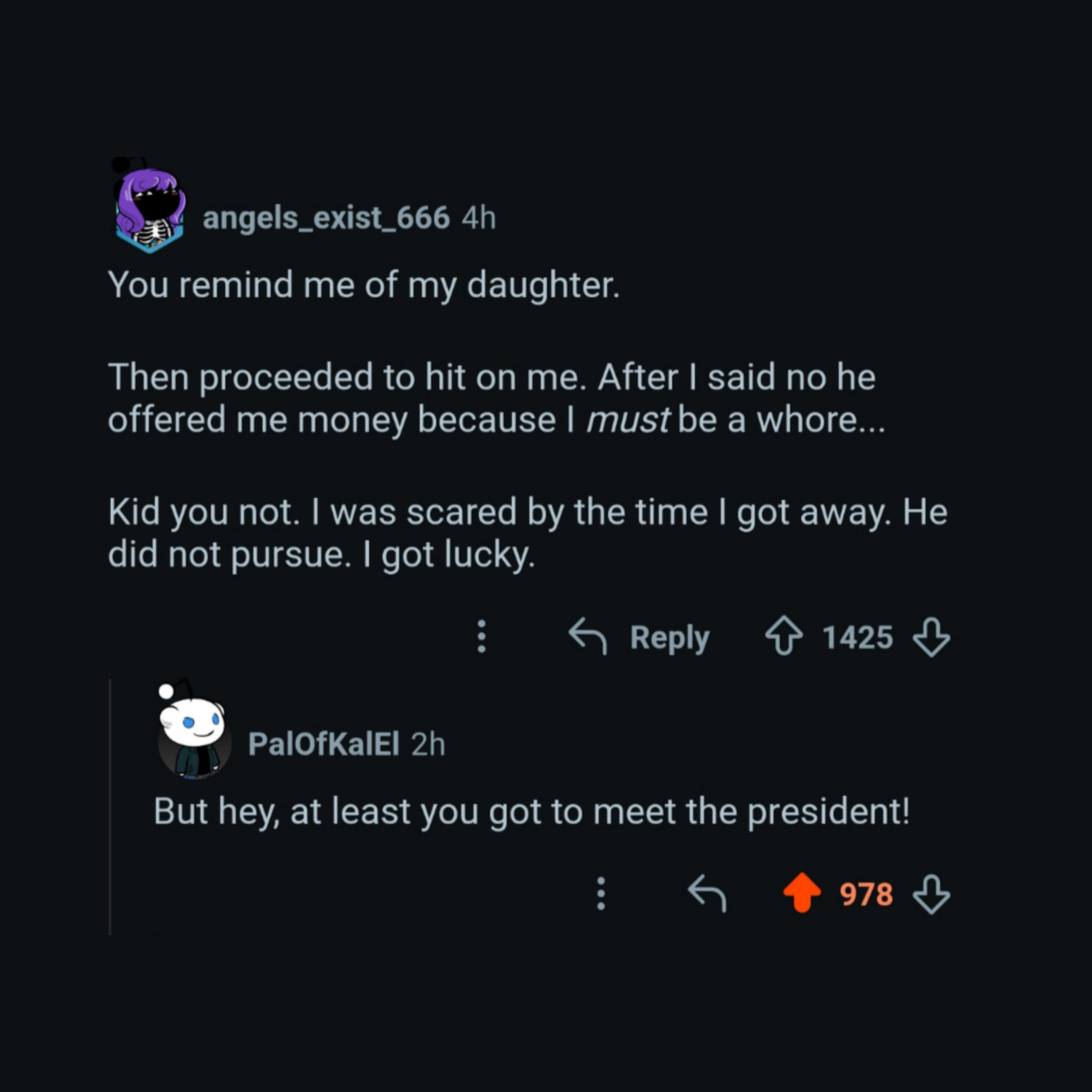Visit the PalOfKalEl user profile link
This screenshot has width=1092, height=1092.
[x=324, y=744]
